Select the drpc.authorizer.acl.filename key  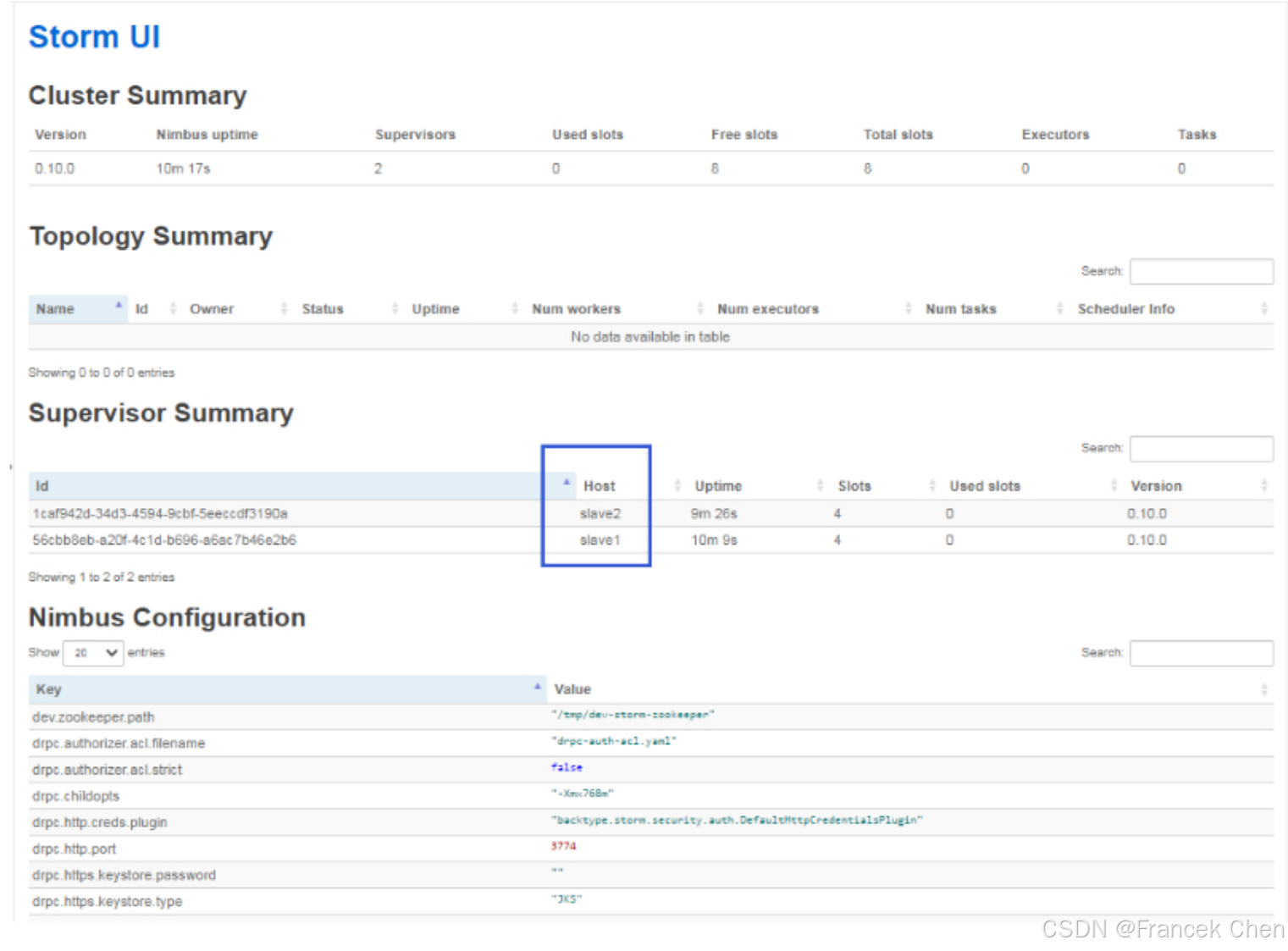tap(119, 744)
